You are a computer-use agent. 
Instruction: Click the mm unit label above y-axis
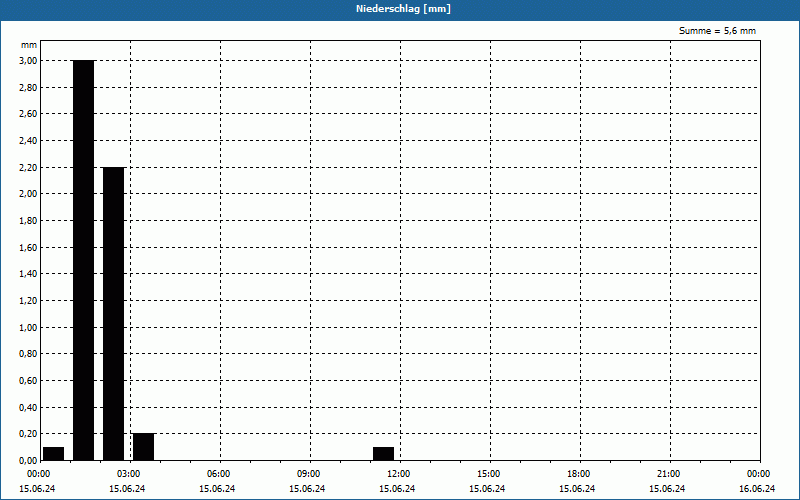(x=29, y=45)
